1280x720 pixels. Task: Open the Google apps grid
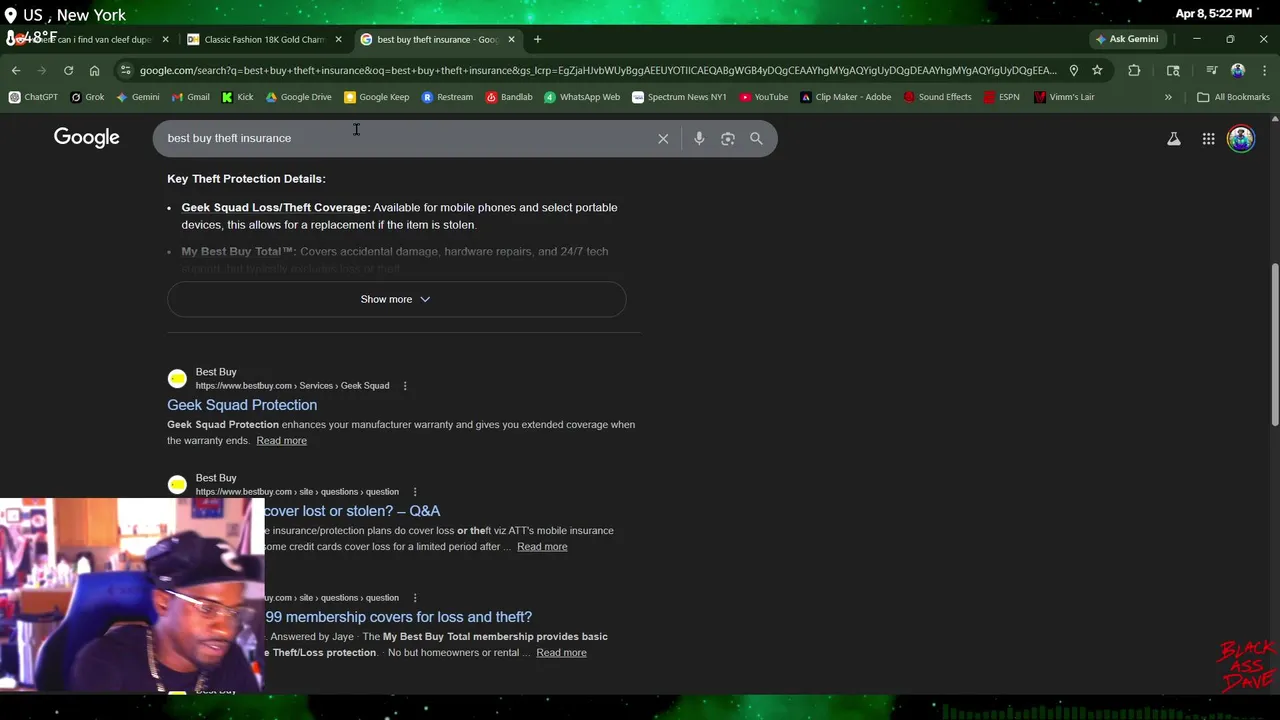click(1208, 139)
